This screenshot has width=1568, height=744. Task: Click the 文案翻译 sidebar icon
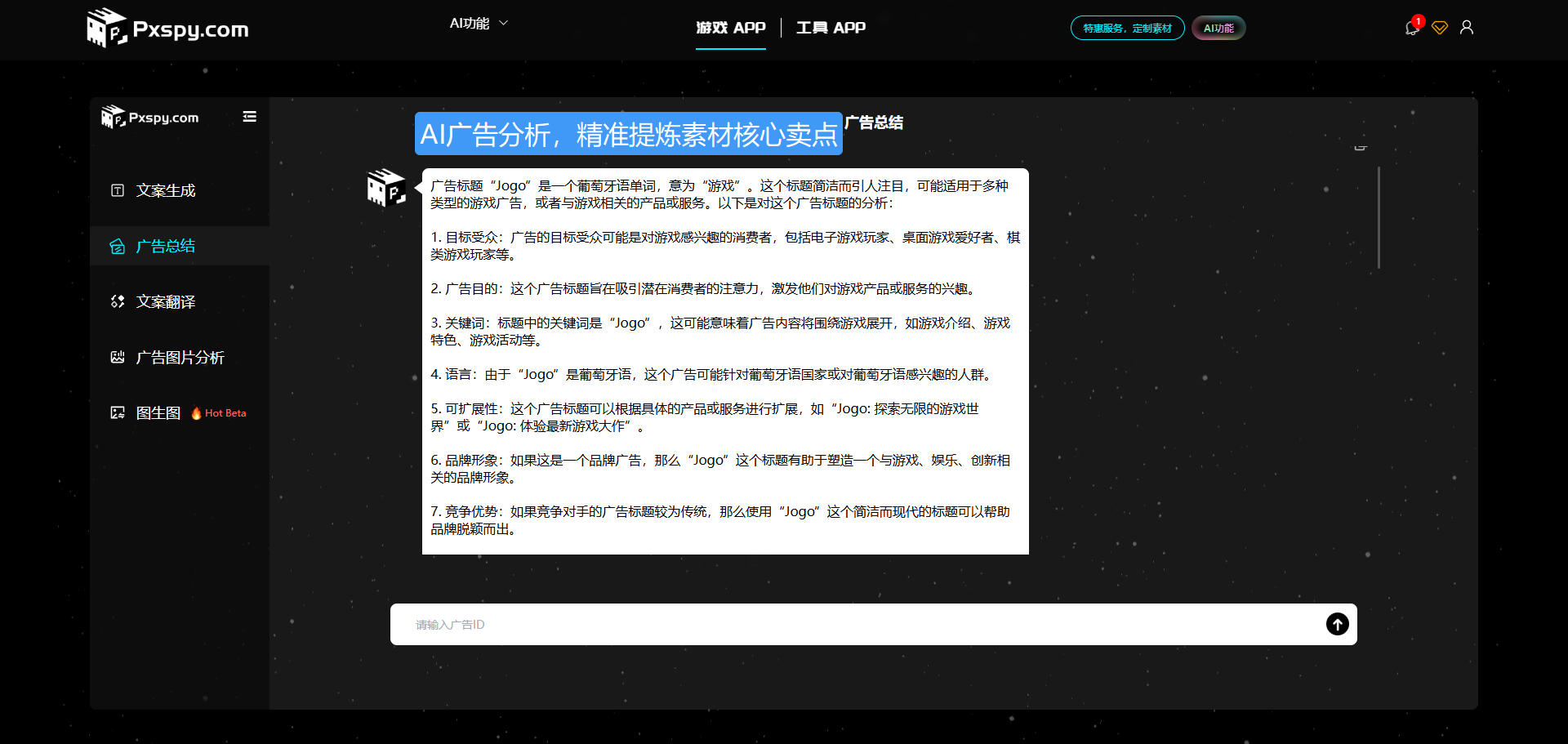(118, 301)
